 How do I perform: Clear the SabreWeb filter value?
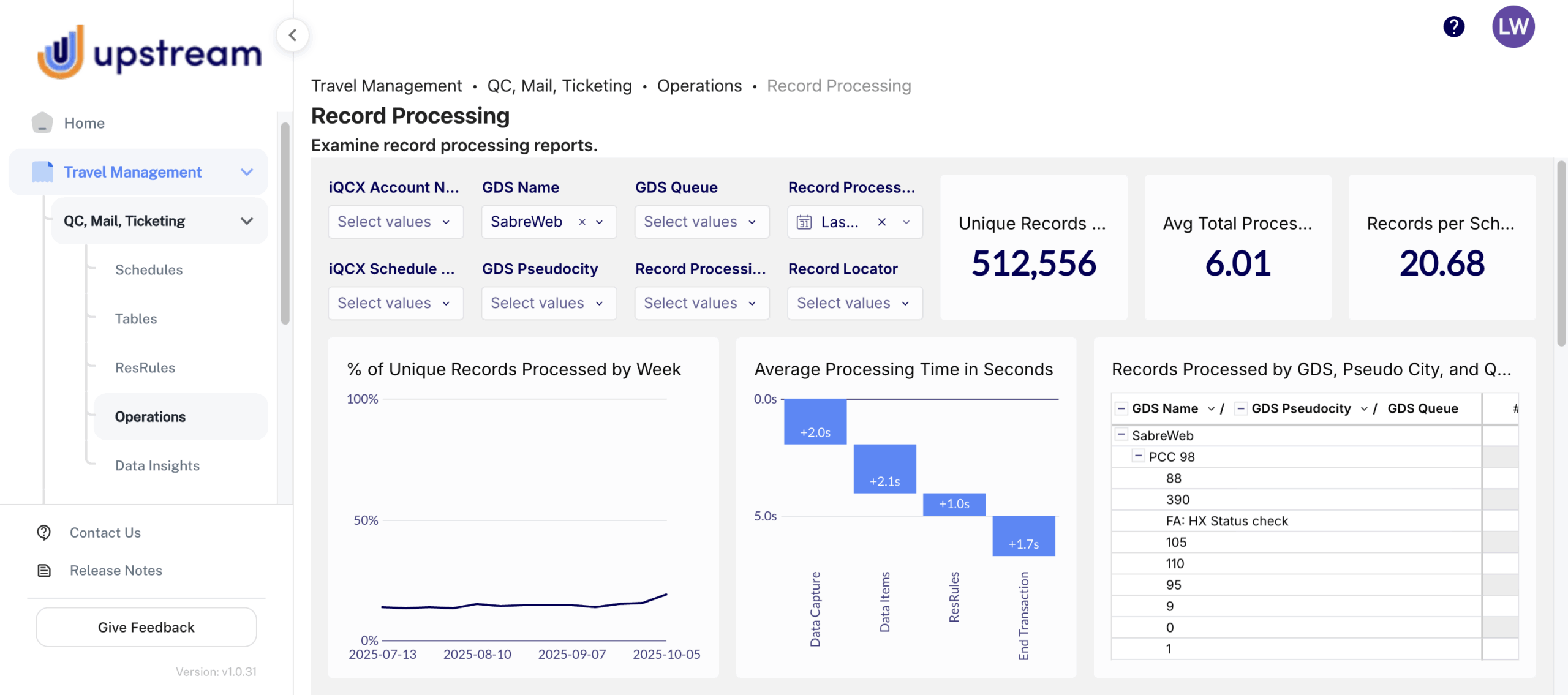[582, 222]
